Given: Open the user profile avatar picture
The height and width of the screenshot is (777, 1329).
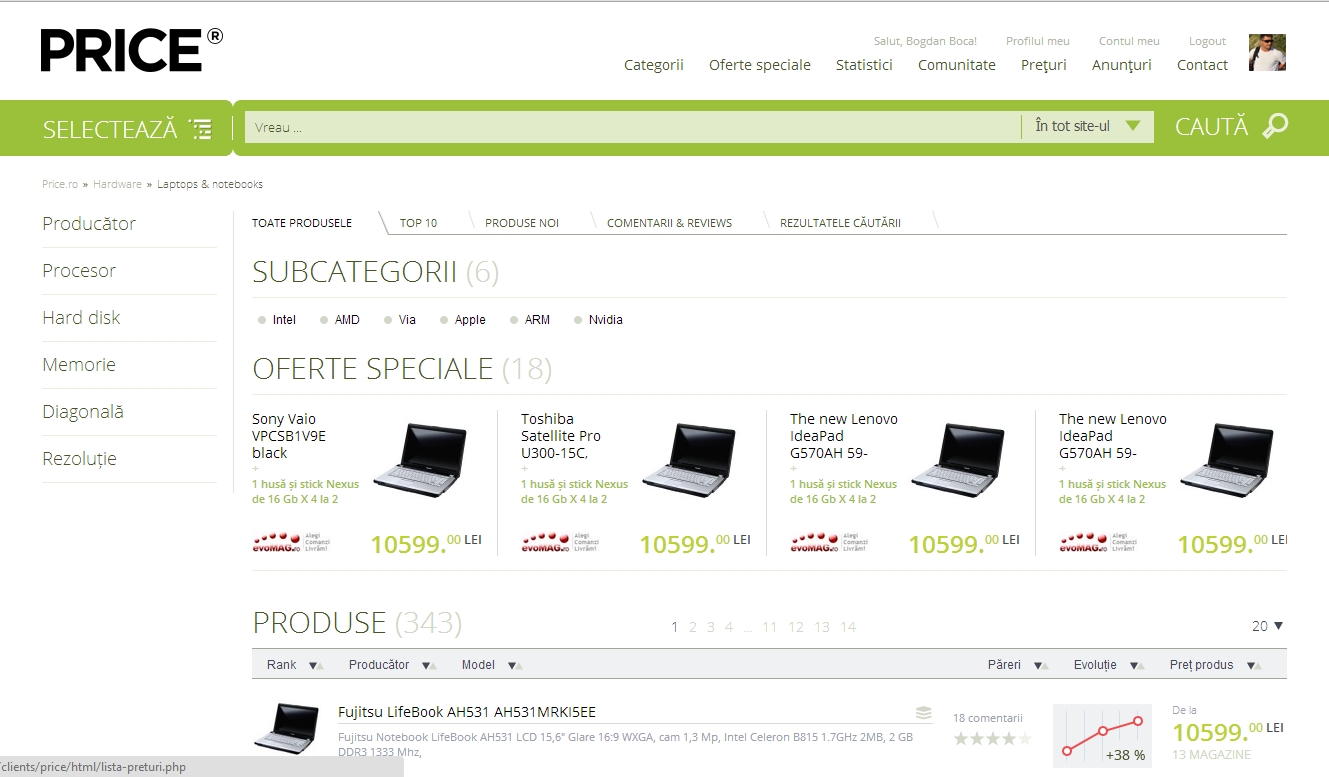Looking at the screenshot, I should point(1267,53).
